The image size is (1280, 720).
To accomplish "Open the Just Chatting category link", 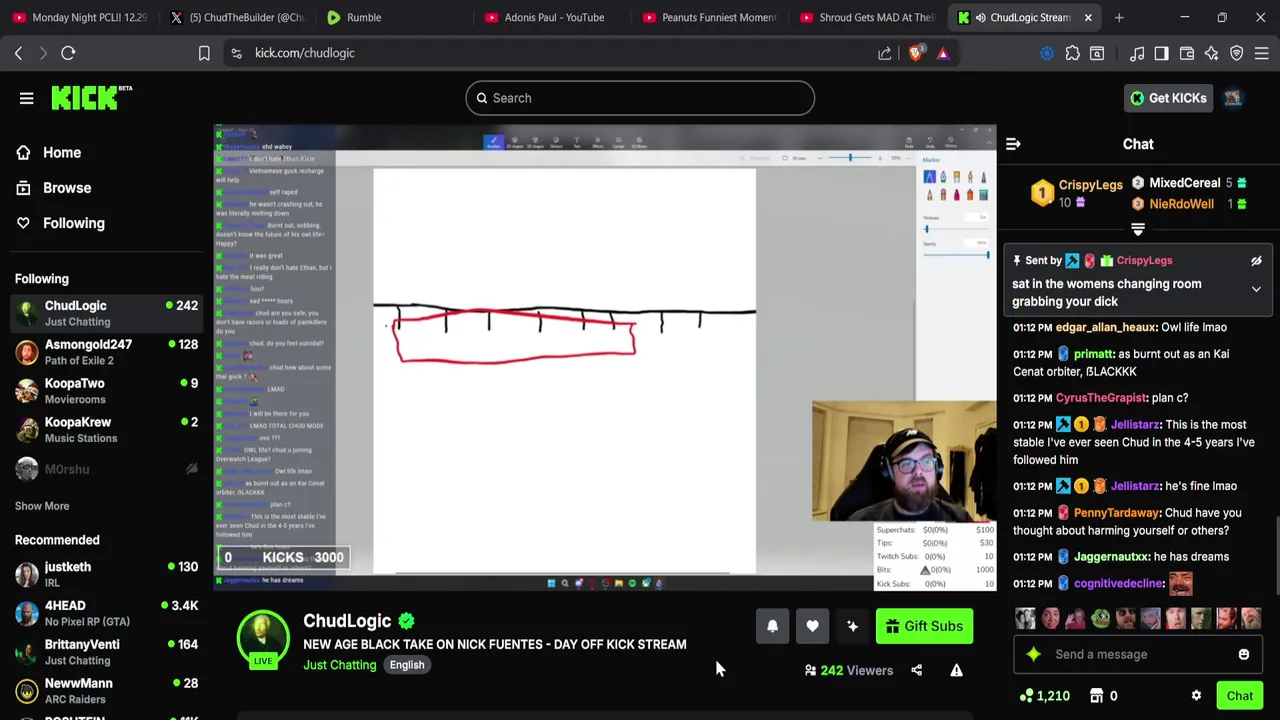I will click(x=340, y=665).
